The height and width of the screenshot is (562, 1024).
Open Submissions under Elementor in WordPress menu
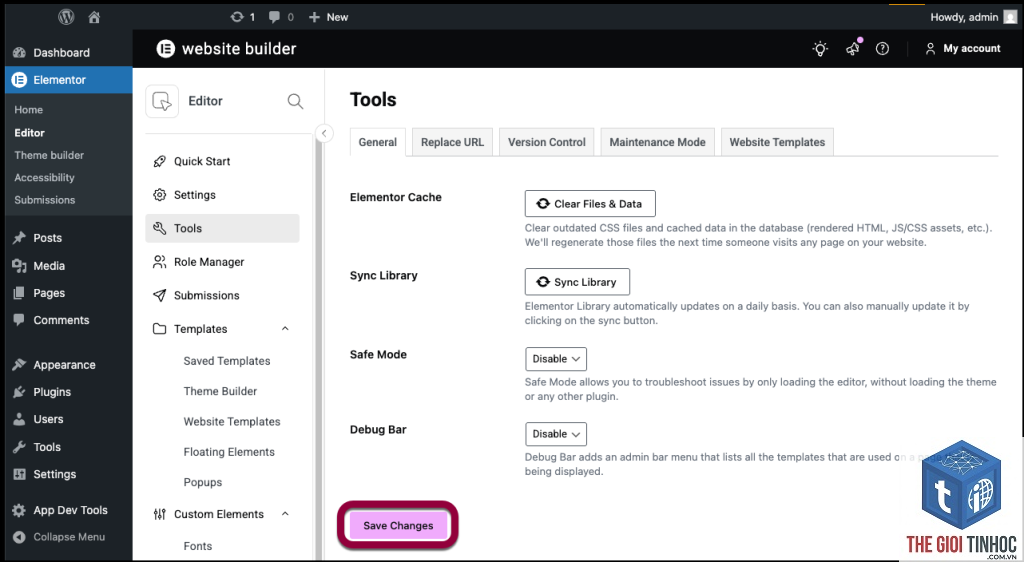click(44, 200)
